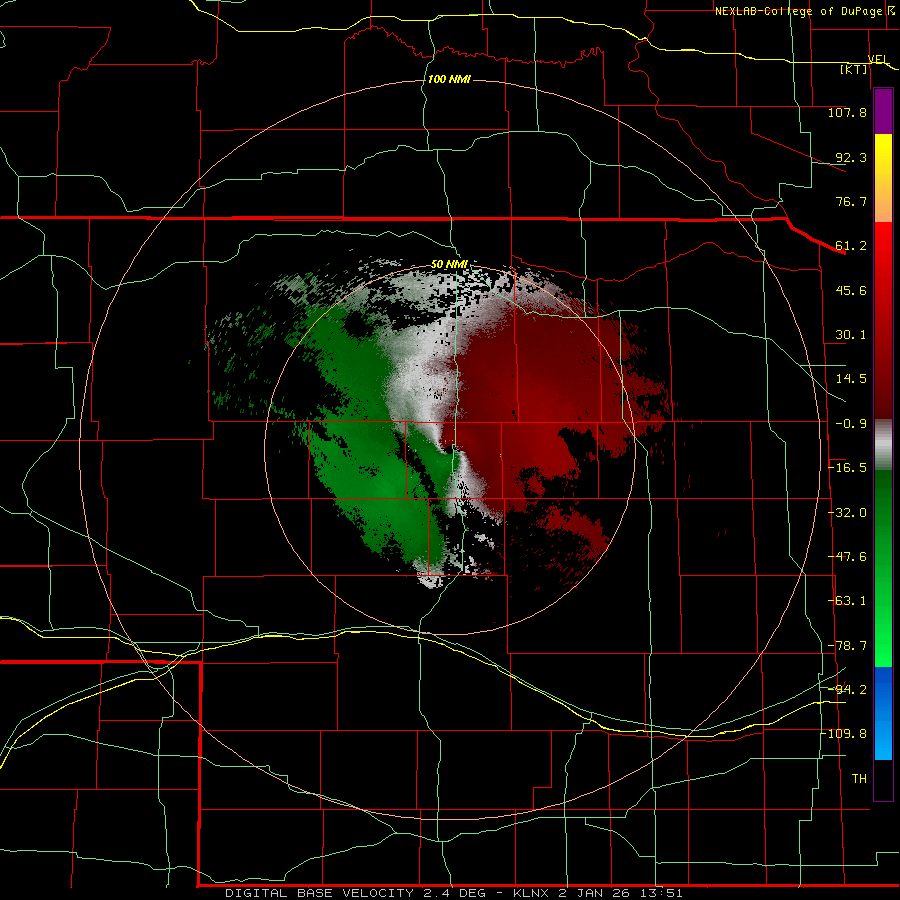Click the -32.0 velocity scale value
This screenshot has width=900, height=900.
click(847, 513)
